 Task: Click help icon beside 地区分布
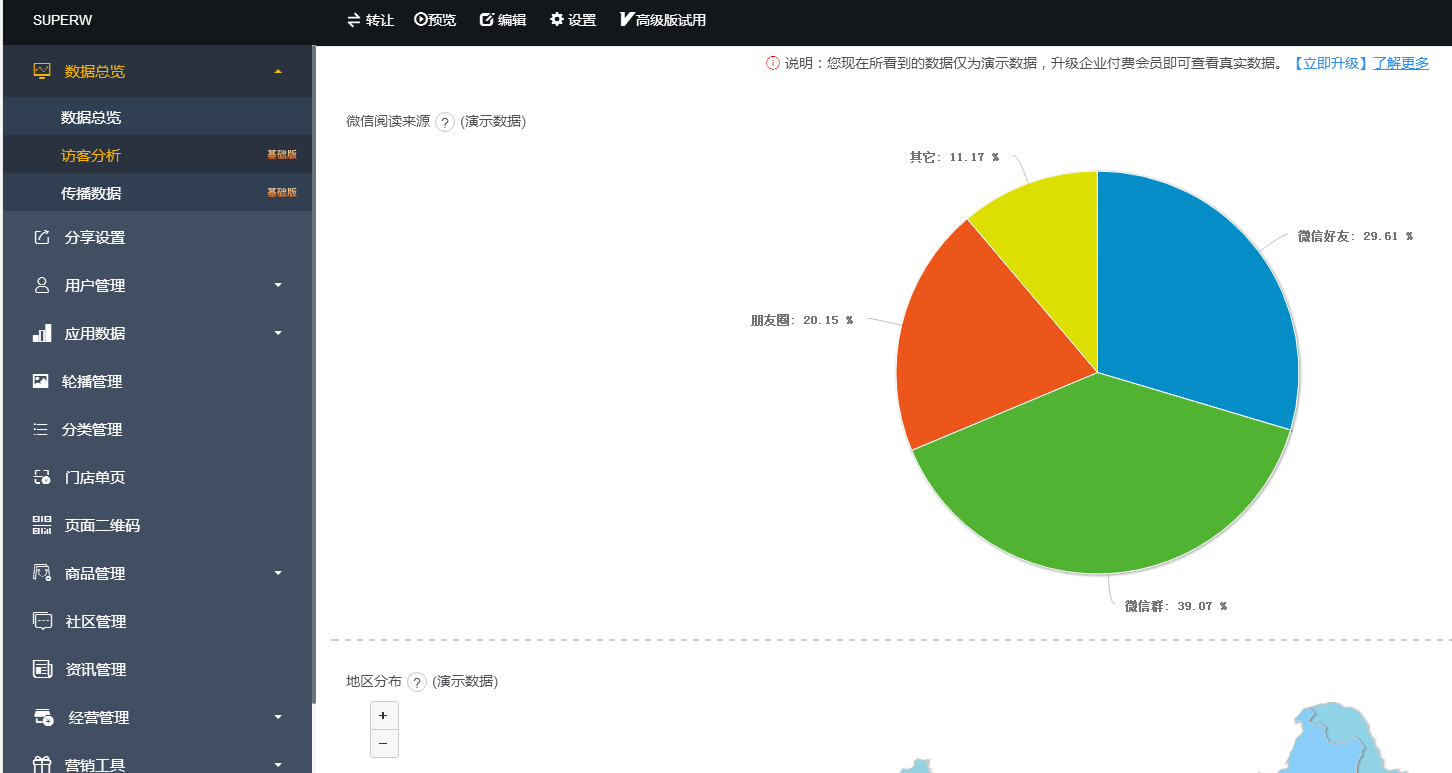(417, 682)
